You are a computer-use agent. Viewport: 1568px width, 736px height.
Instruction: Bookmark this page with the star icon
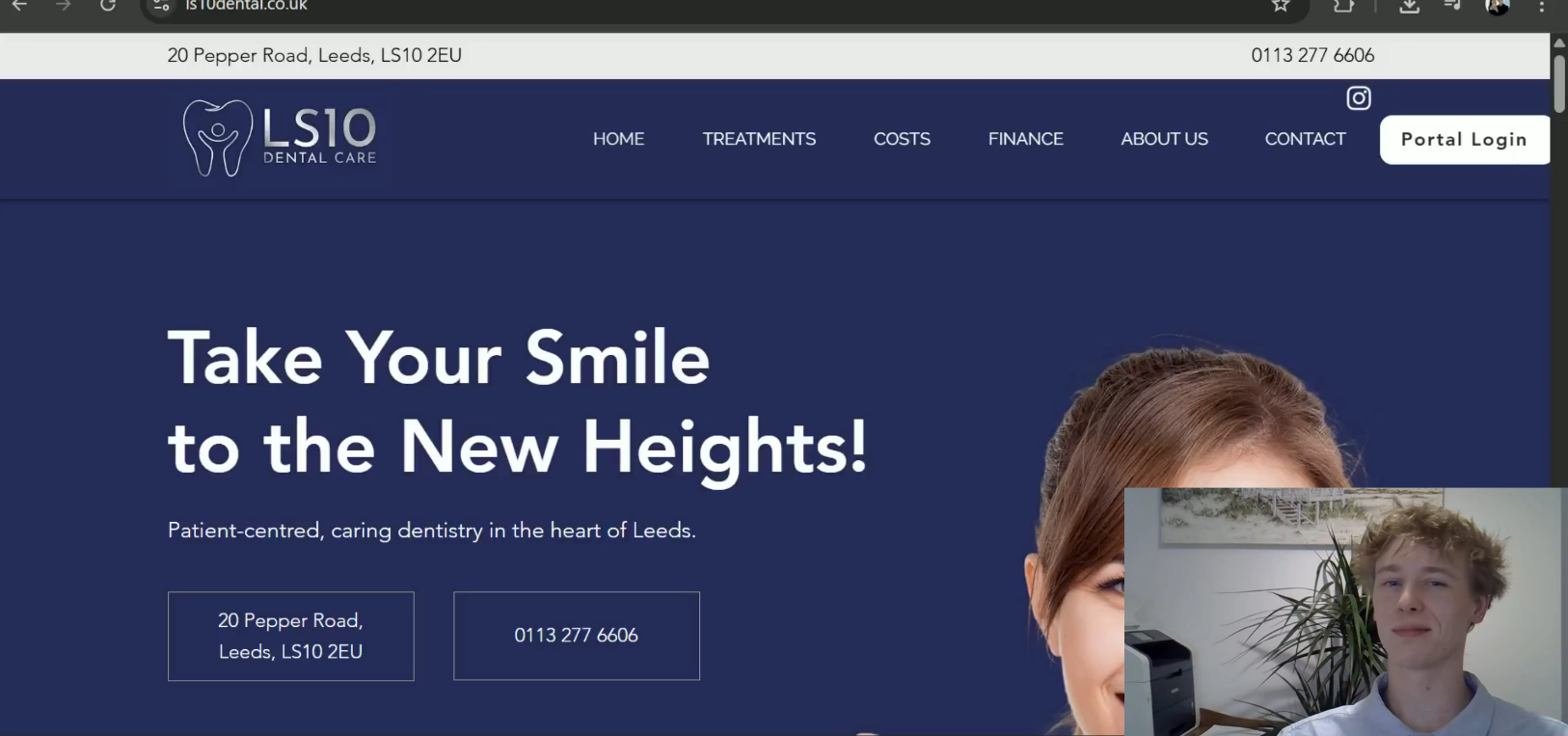[1281, 6]
